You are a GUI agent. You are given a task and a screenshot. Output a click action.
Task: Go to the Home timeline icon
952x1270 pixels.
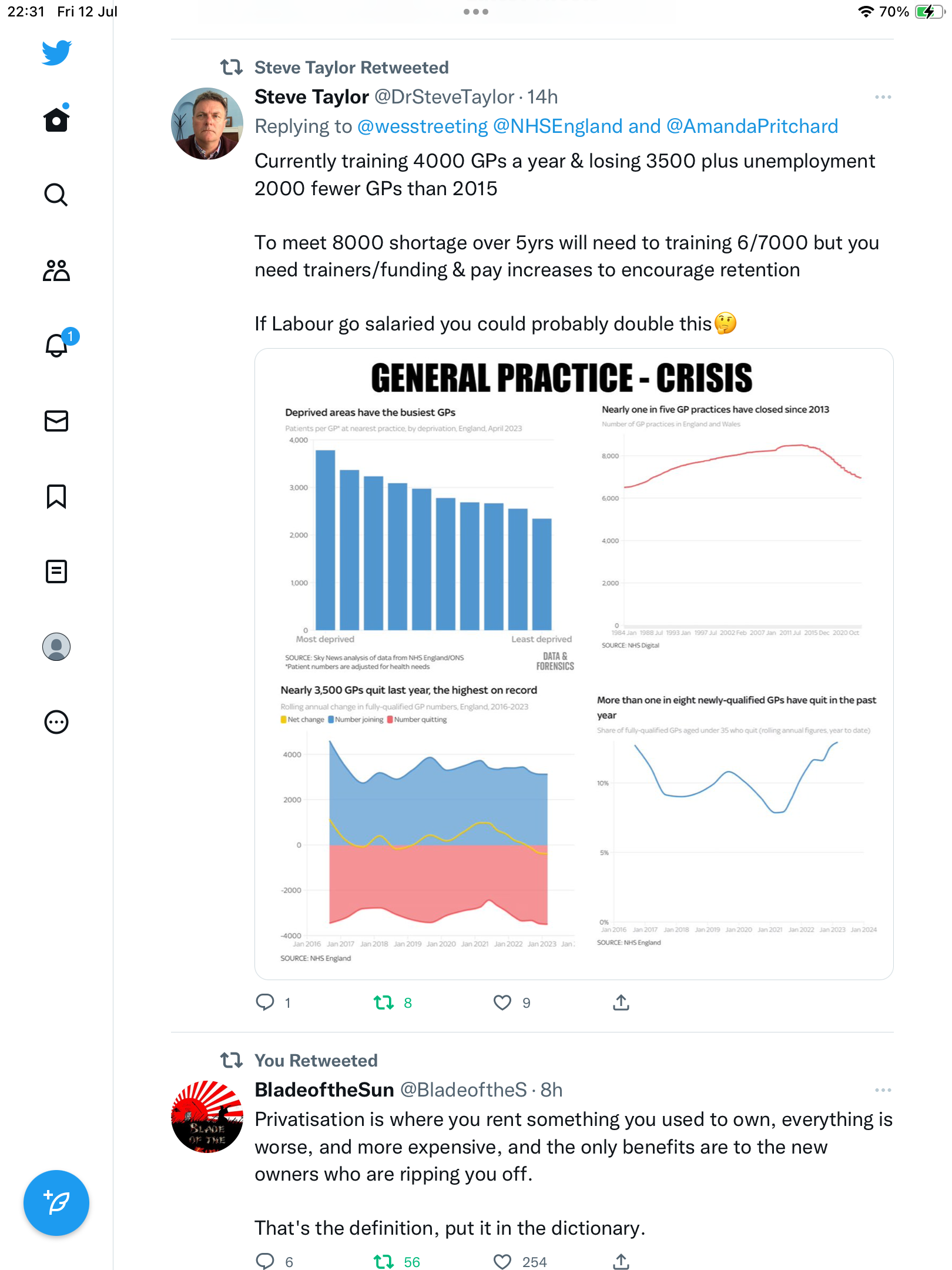pos(56,119)
